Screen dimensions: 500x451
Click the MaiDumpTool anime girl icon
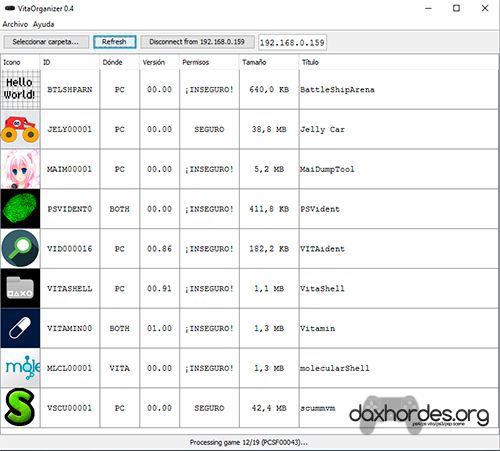(x=20, y=169)
